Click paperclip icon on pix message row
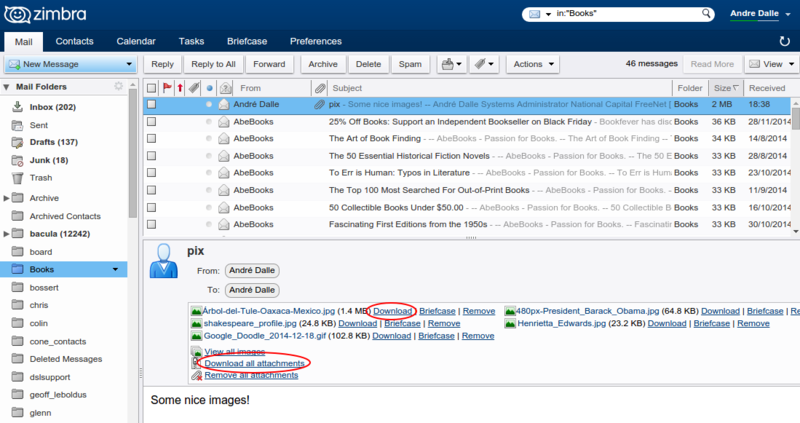Screen dimensions: 800x423 tap(319, 105)
